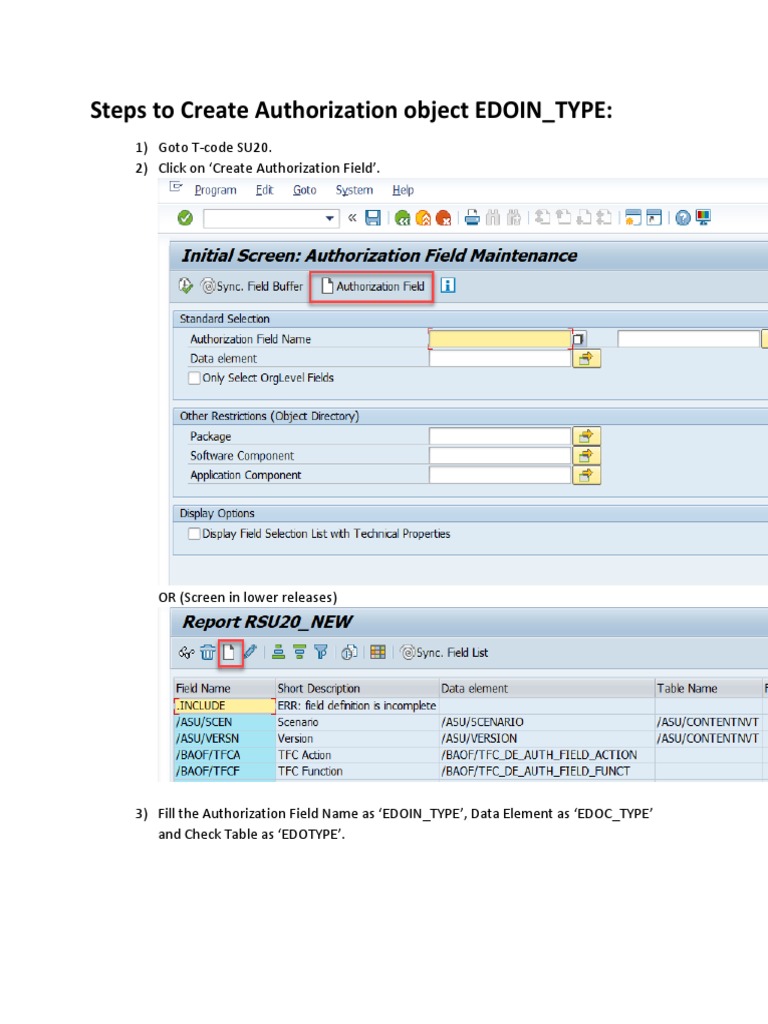The width and height of the screenshot is (768, 1024).
Task: Click the Execute clock icon
Action: (x=185, y=286)
